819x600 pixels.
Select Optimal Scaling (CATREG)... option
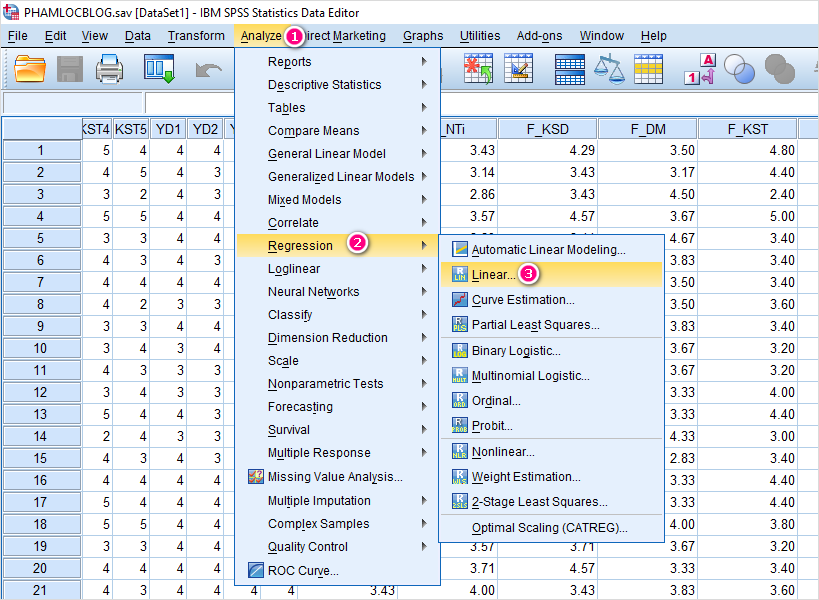pyautogui.click(x=549, y=528)
